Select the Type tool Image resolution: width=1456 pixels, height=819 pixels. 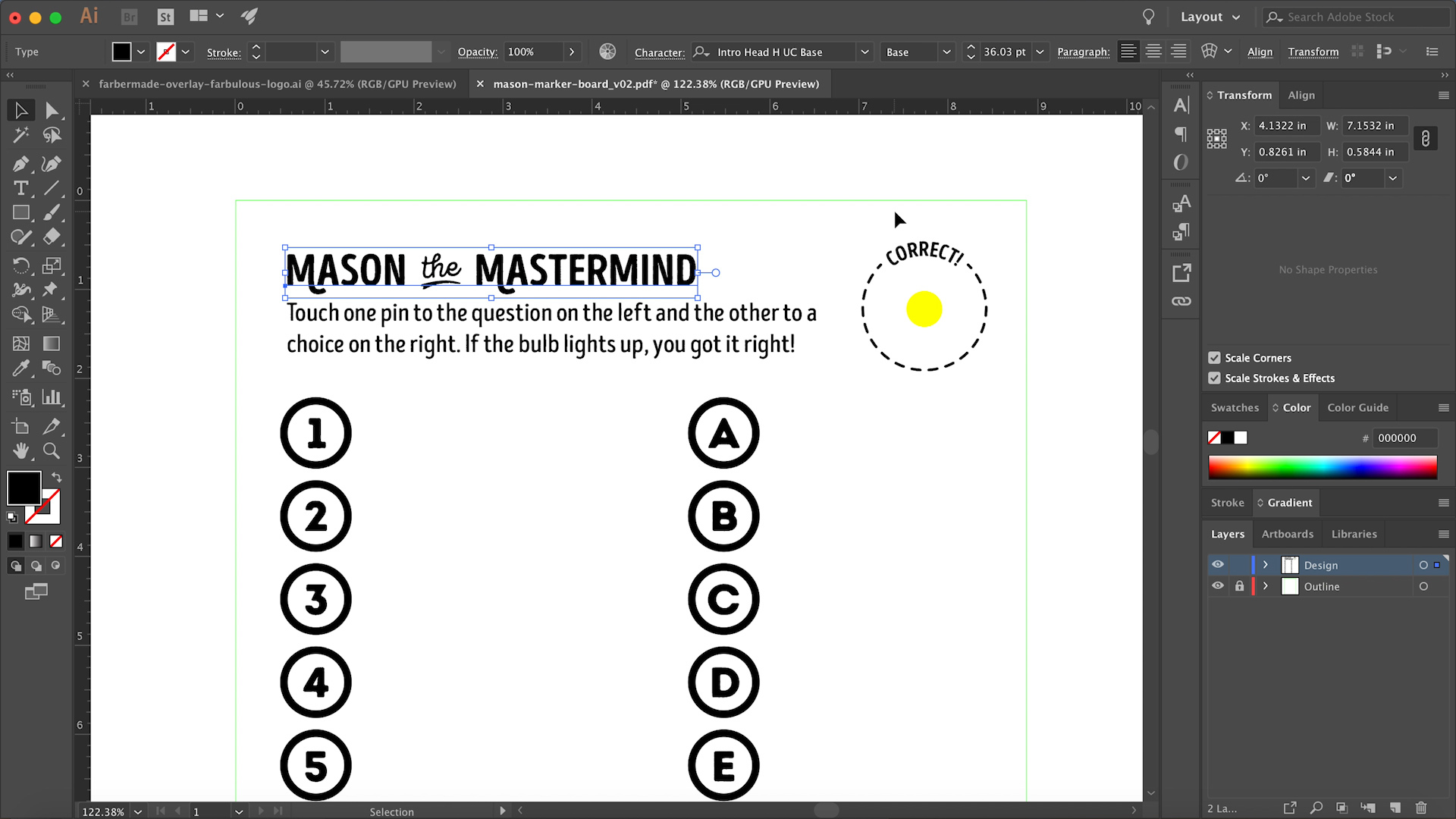[21, 188]
